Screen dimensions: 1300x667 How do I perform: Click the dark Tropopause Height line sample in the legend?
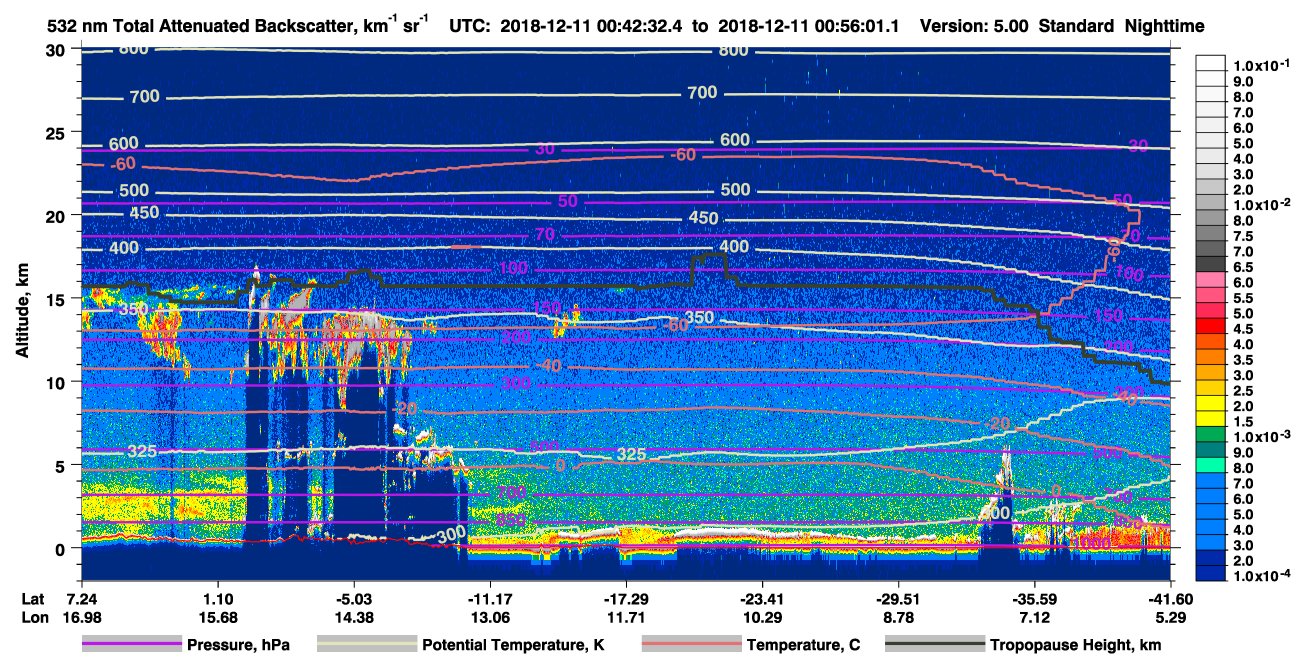935,645
